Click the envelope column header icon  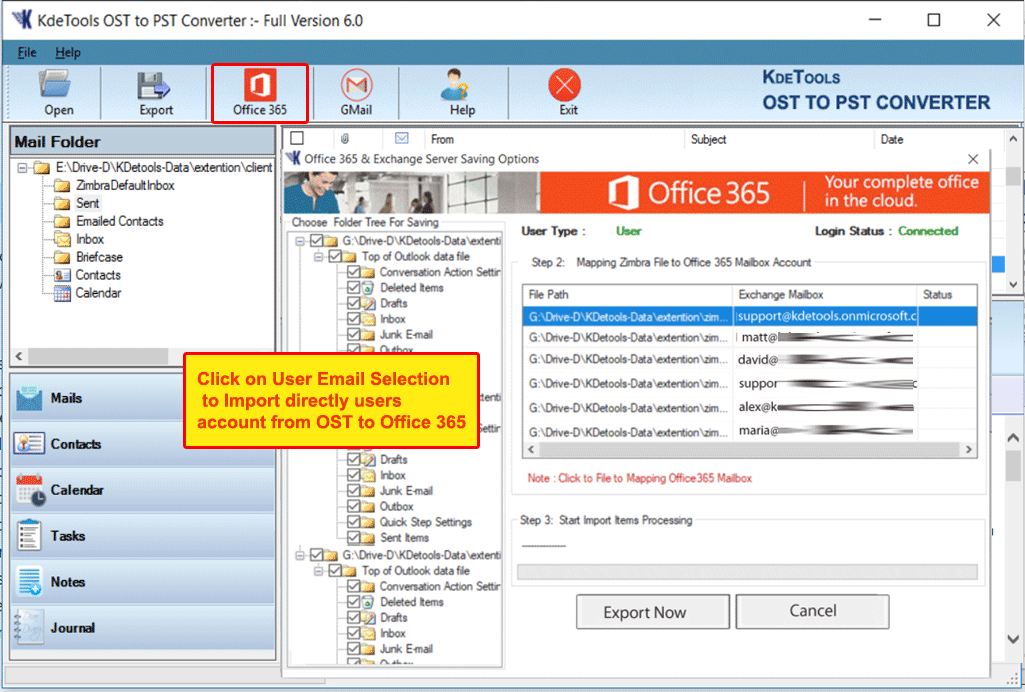(x=402, y=138)
